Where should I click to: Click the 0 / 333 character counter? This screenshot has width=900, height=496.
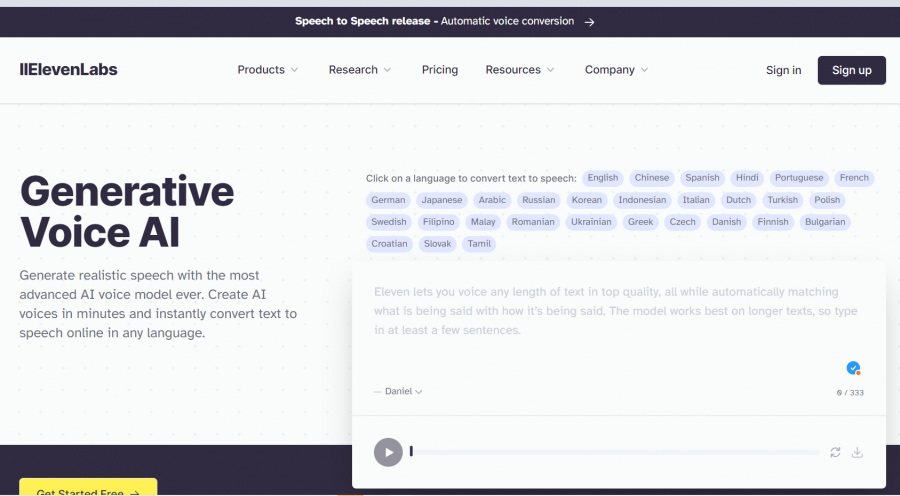[x=849, y=393]
